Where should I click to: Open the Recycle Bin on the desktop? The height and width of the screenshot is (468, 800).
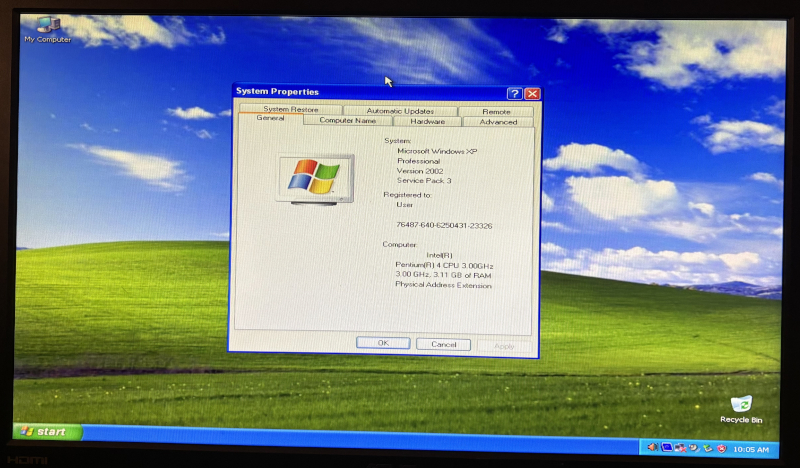tap(741, 405)
